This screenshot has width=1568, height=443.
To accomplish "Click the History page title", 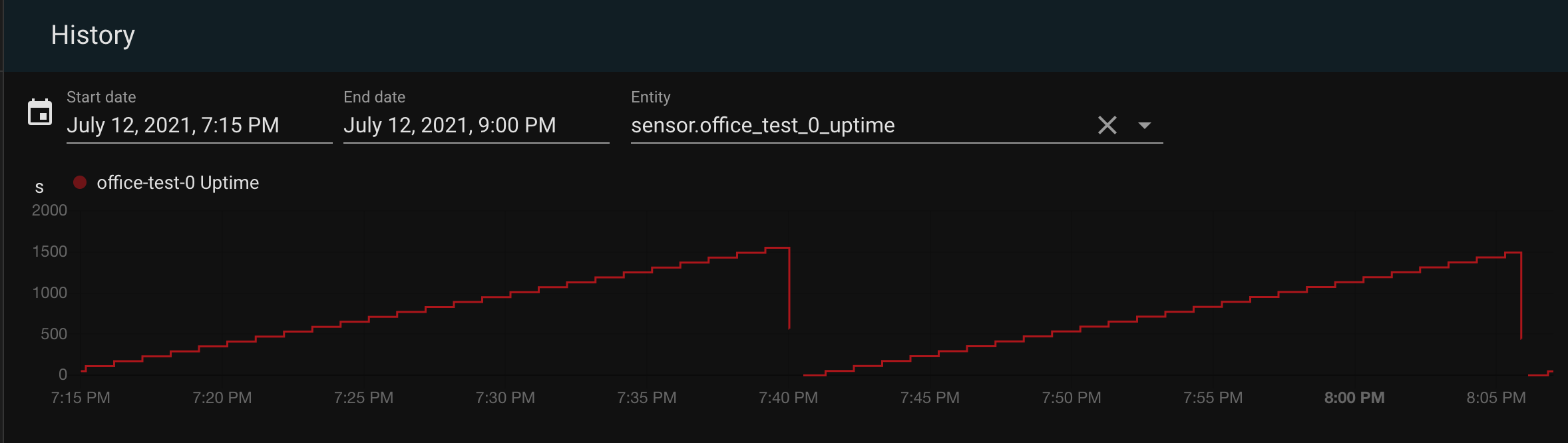I will (93, 35).
